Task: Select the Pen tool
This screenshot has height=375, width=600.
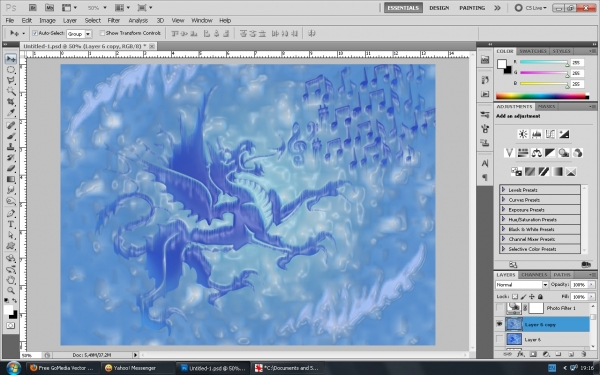Action: pos(11,213)
